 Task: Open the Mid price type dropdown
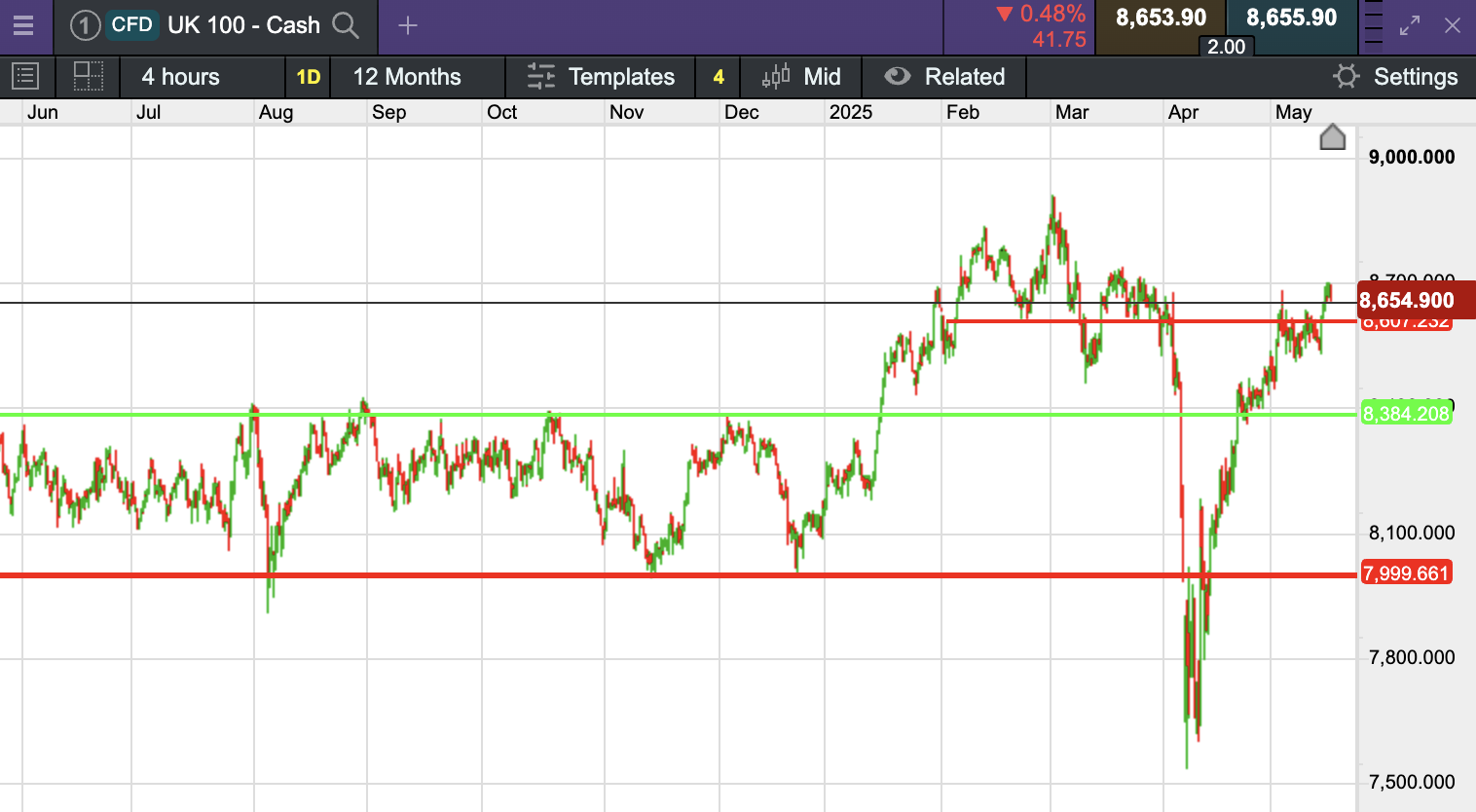[x=801, y=77]
